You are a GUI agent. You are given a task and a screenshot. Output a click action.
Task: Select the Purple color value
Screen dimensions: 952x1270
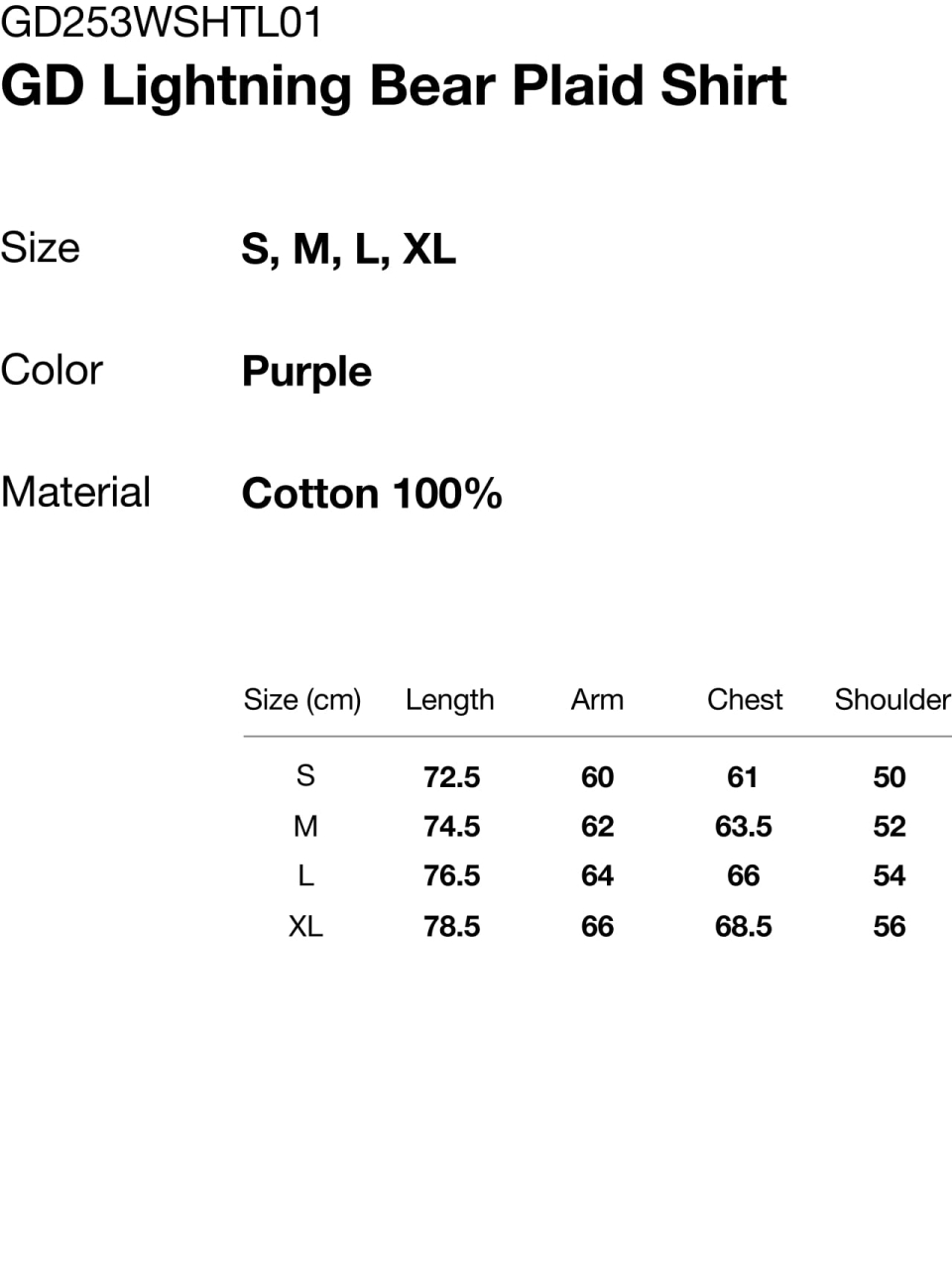306,372
